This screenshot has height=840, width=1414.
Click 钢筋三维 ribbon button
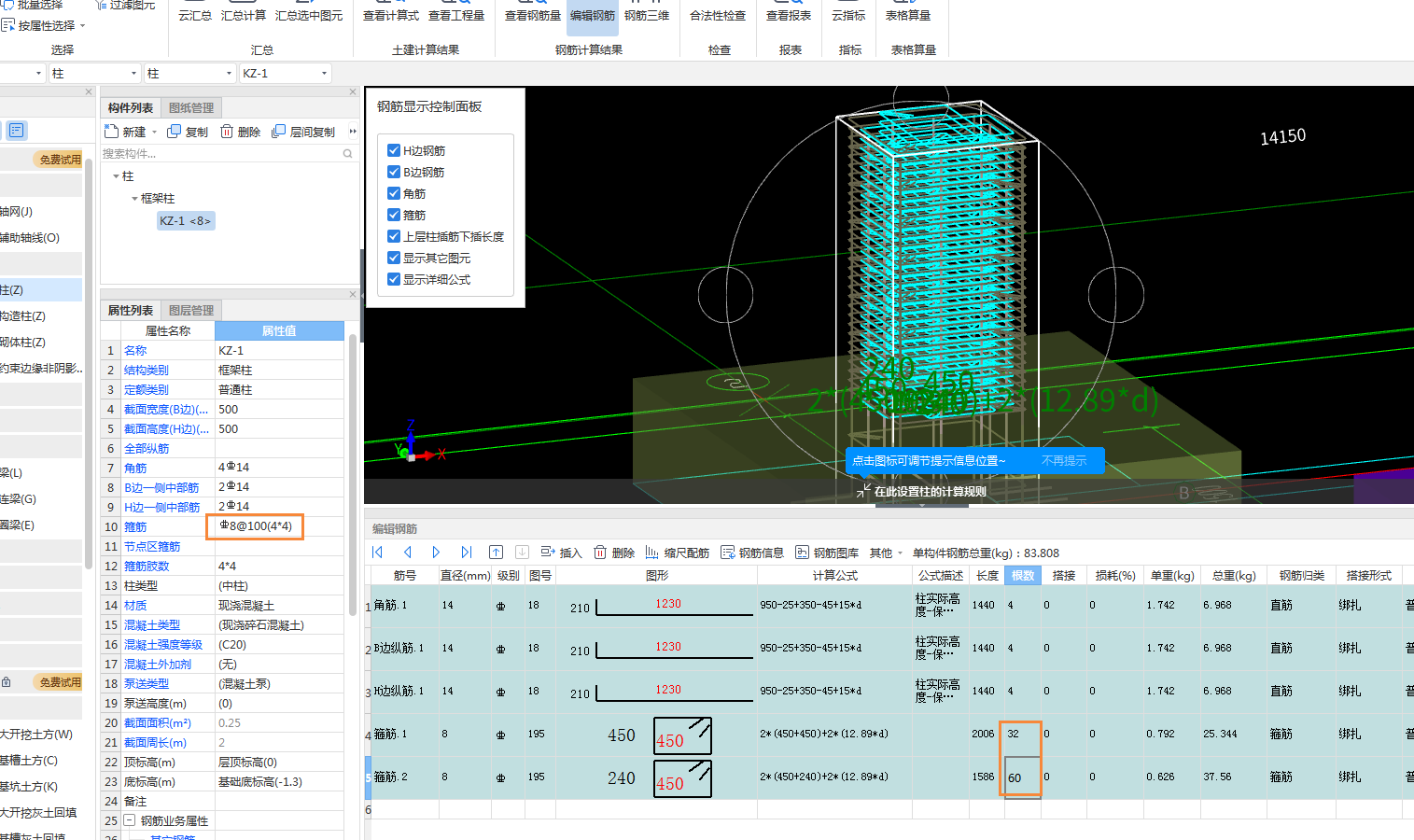[647, 11]
